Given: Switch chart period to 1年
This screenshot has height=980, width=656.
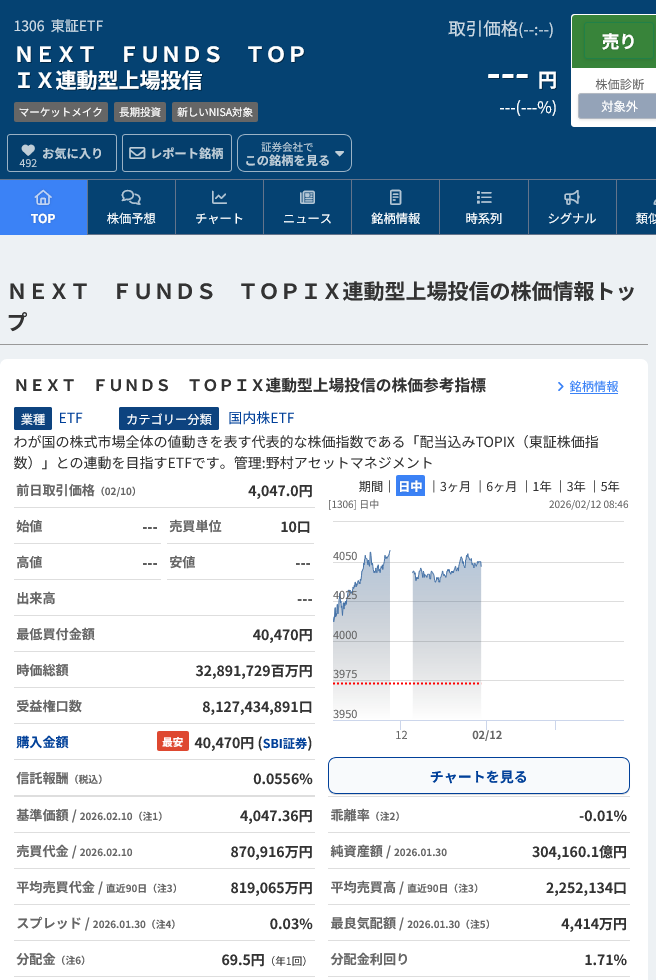Looking at the screenshot, I should pyautogui.click(x=541, y=487).
